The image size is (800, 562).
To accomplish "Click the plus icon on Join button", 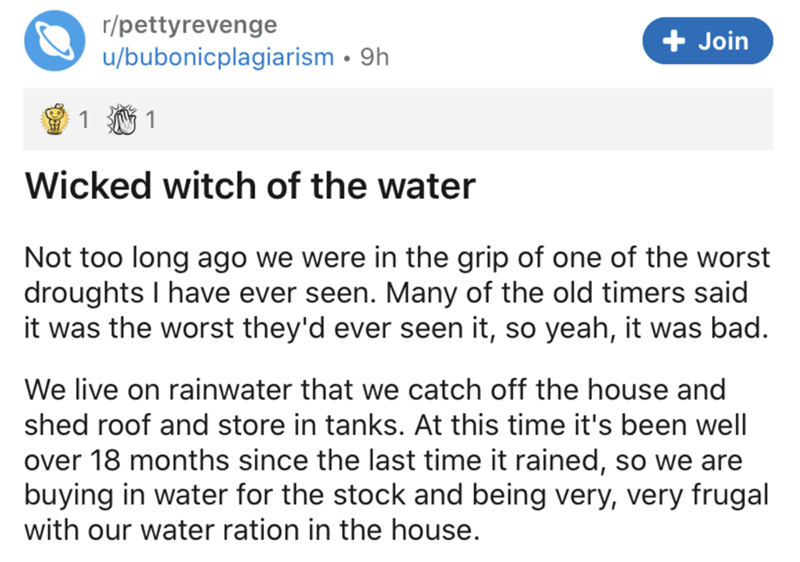I will 674,41.
